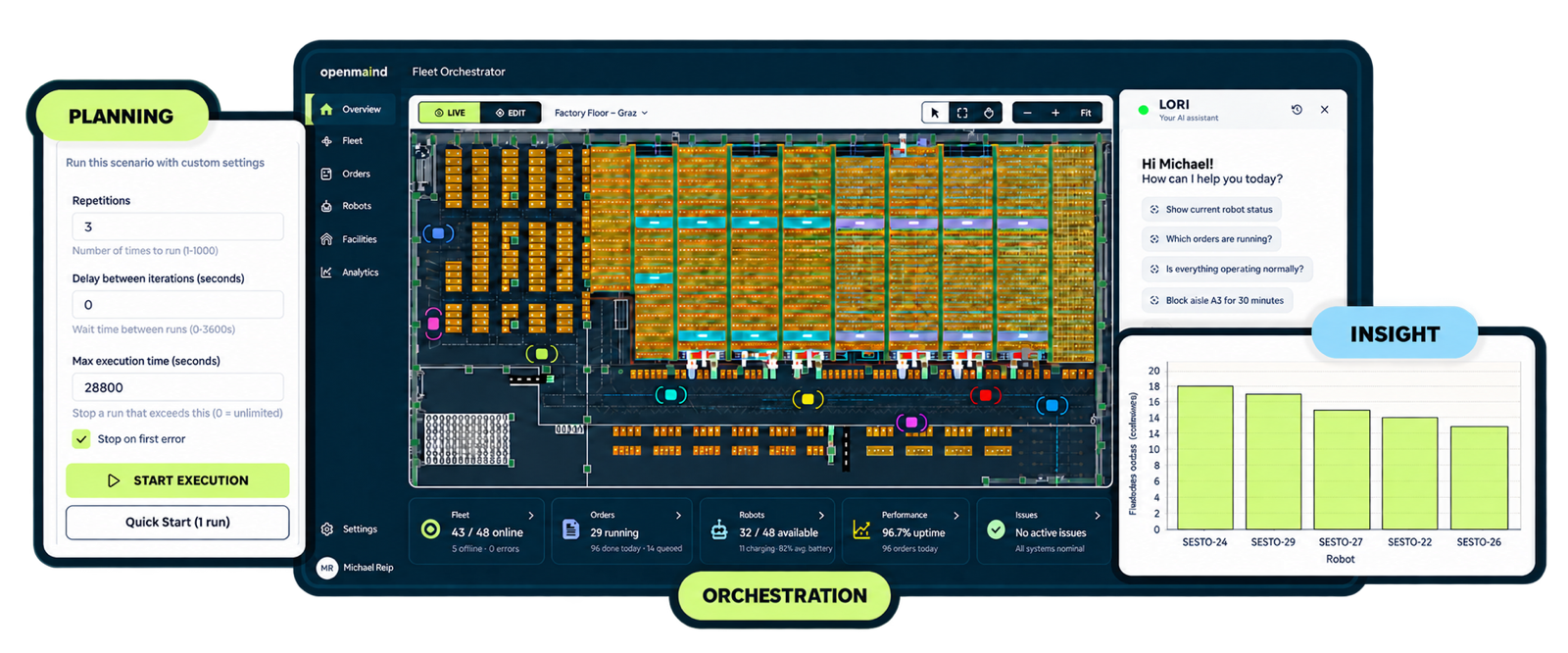Click the SESTO-24 bar in chart
Image resolution: width=1568 pixels, height=653 pixels.
[x=1204, y=458]
